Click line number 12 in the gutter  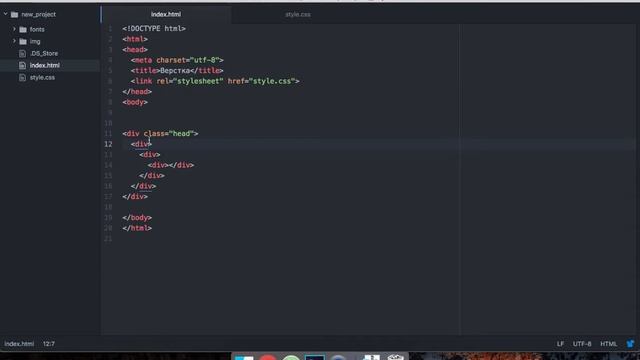point(108,144)
